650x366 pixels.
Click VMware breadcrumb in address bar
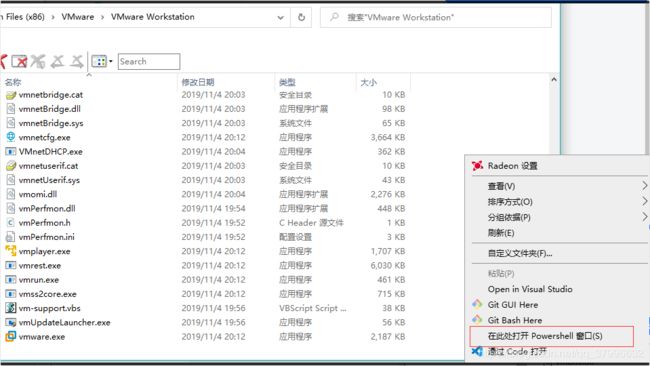(x=78, y=17)
